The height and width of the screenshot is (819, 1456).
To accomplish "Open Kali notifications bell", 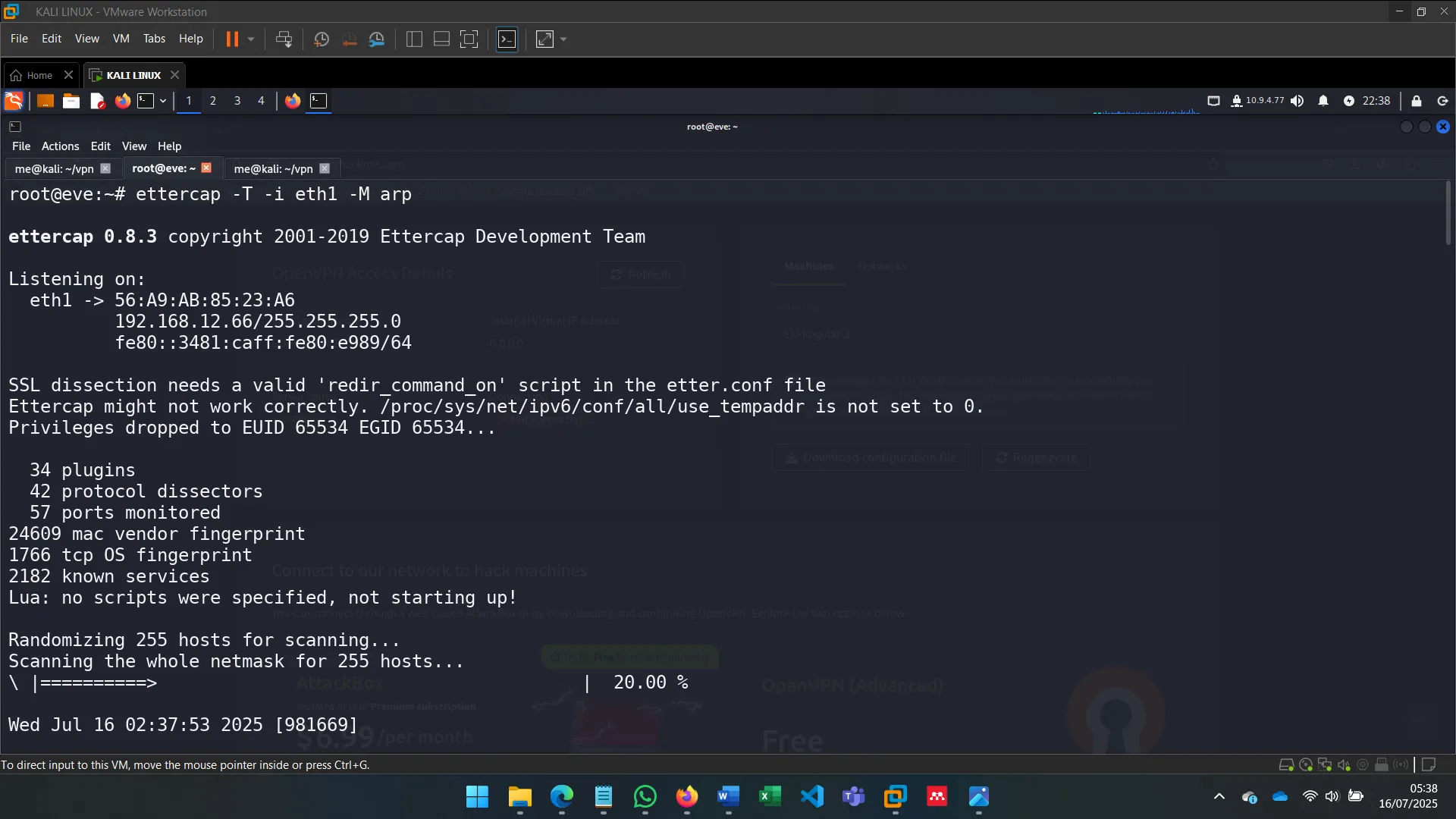I will tap(1323, 101).
